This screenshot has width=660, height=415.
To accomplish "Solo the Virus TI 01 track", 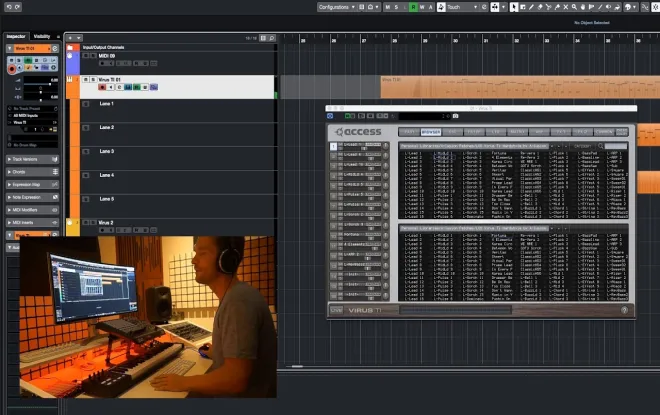I will click(93, 79).
